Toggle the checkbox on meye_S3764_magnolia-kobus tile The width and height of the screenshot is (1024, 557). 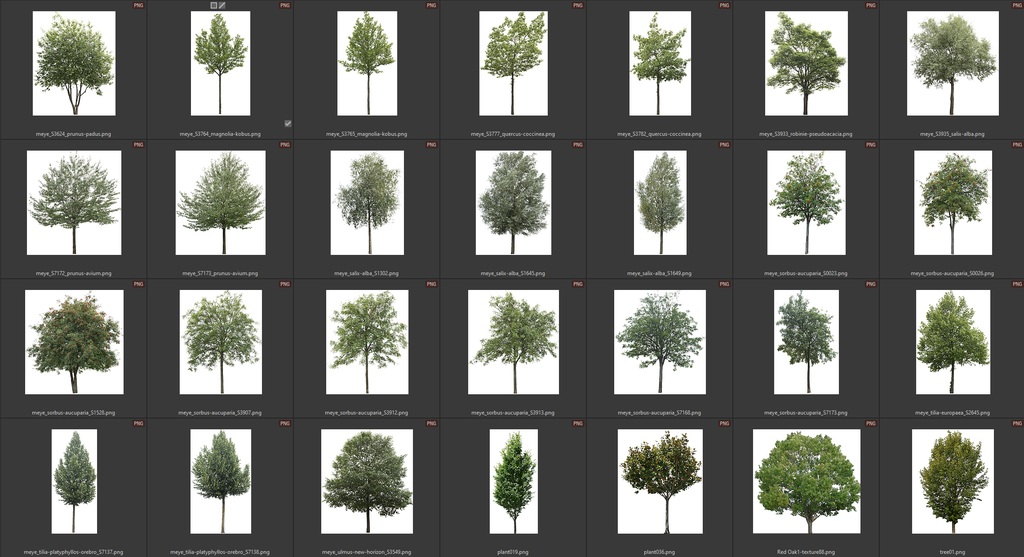coord(287,124)
